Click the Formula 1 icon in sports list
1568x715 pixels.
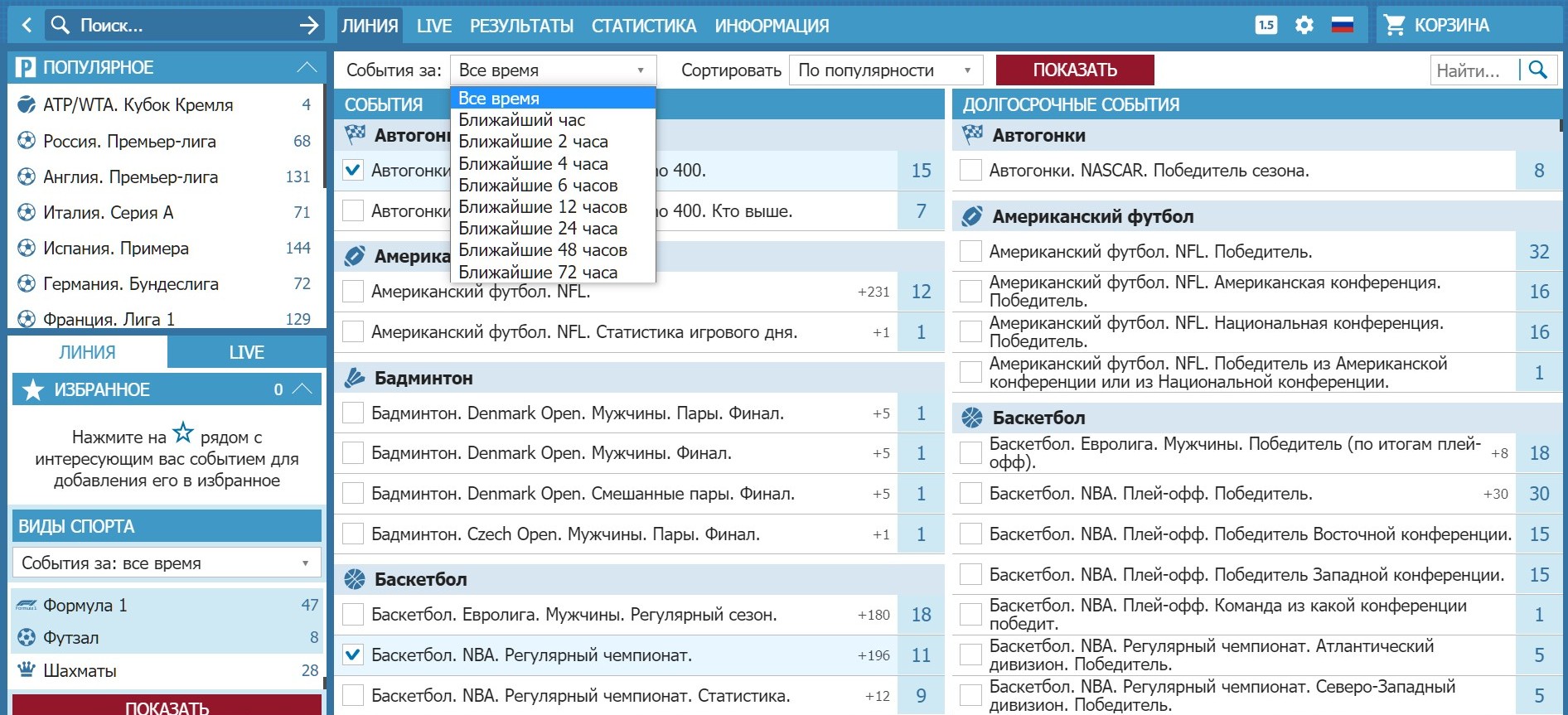(x=27, y=605)
